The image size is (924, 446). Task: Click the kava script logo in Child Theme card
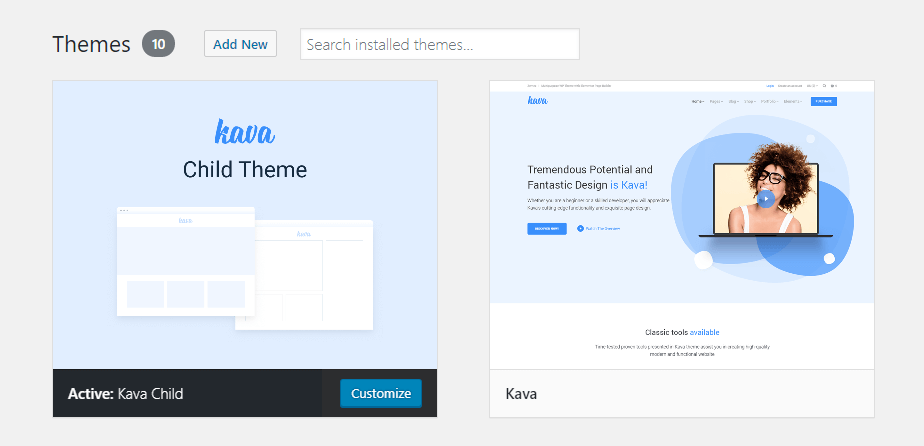245,132
